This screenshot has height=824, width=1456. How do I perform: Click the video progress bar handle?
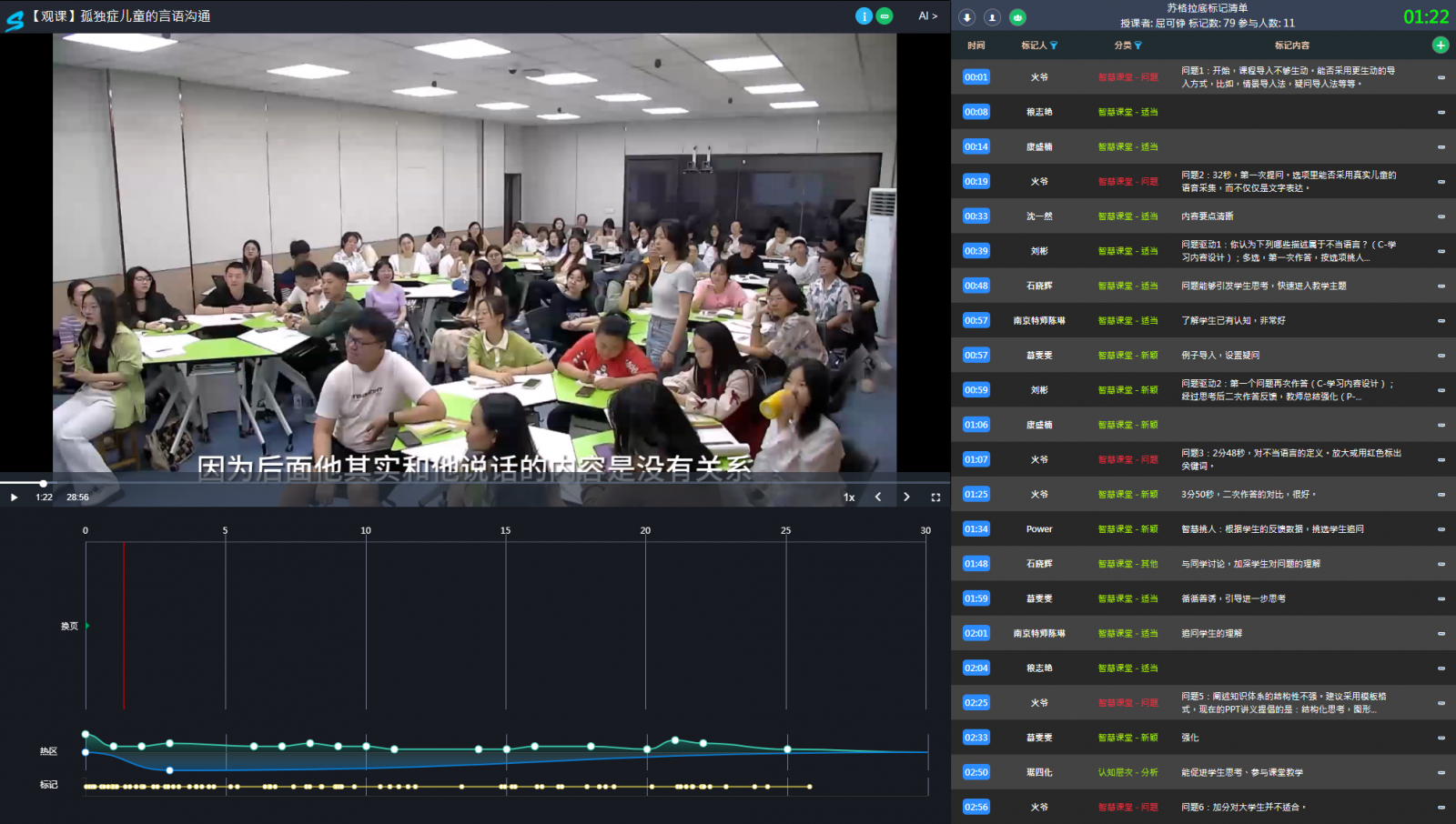click(x=43, y=483)
